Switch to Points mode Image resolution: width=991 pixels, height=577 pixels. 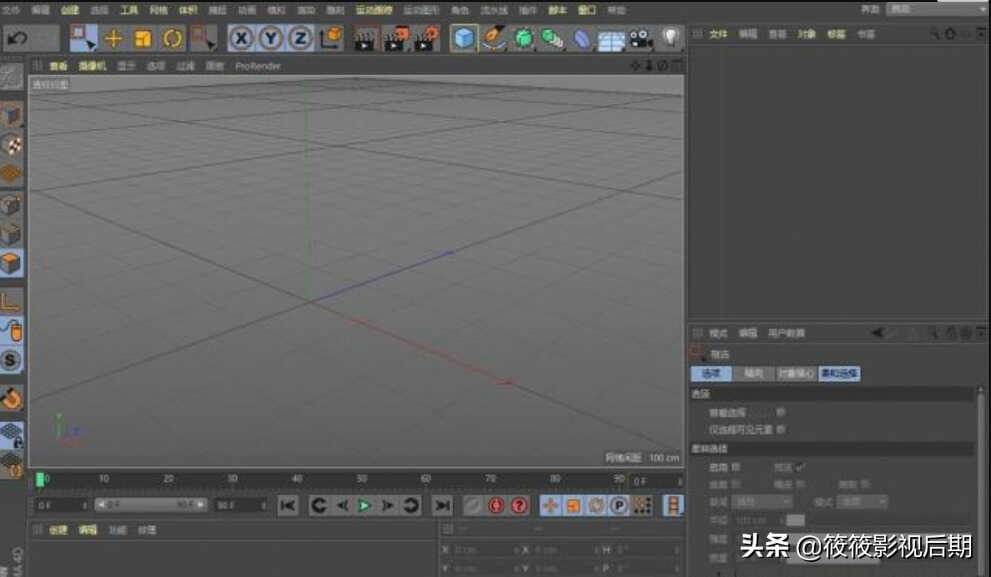coord(11,204)
